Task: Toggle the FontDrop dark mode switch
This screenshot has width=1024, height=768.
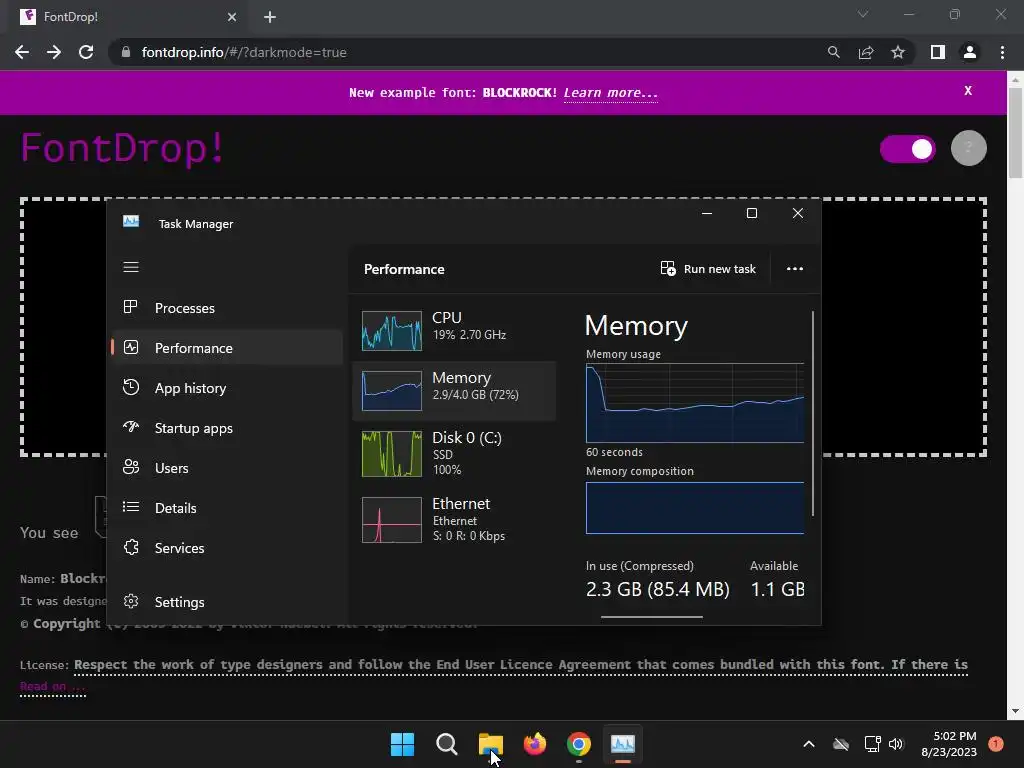Action: click(908, 149)
